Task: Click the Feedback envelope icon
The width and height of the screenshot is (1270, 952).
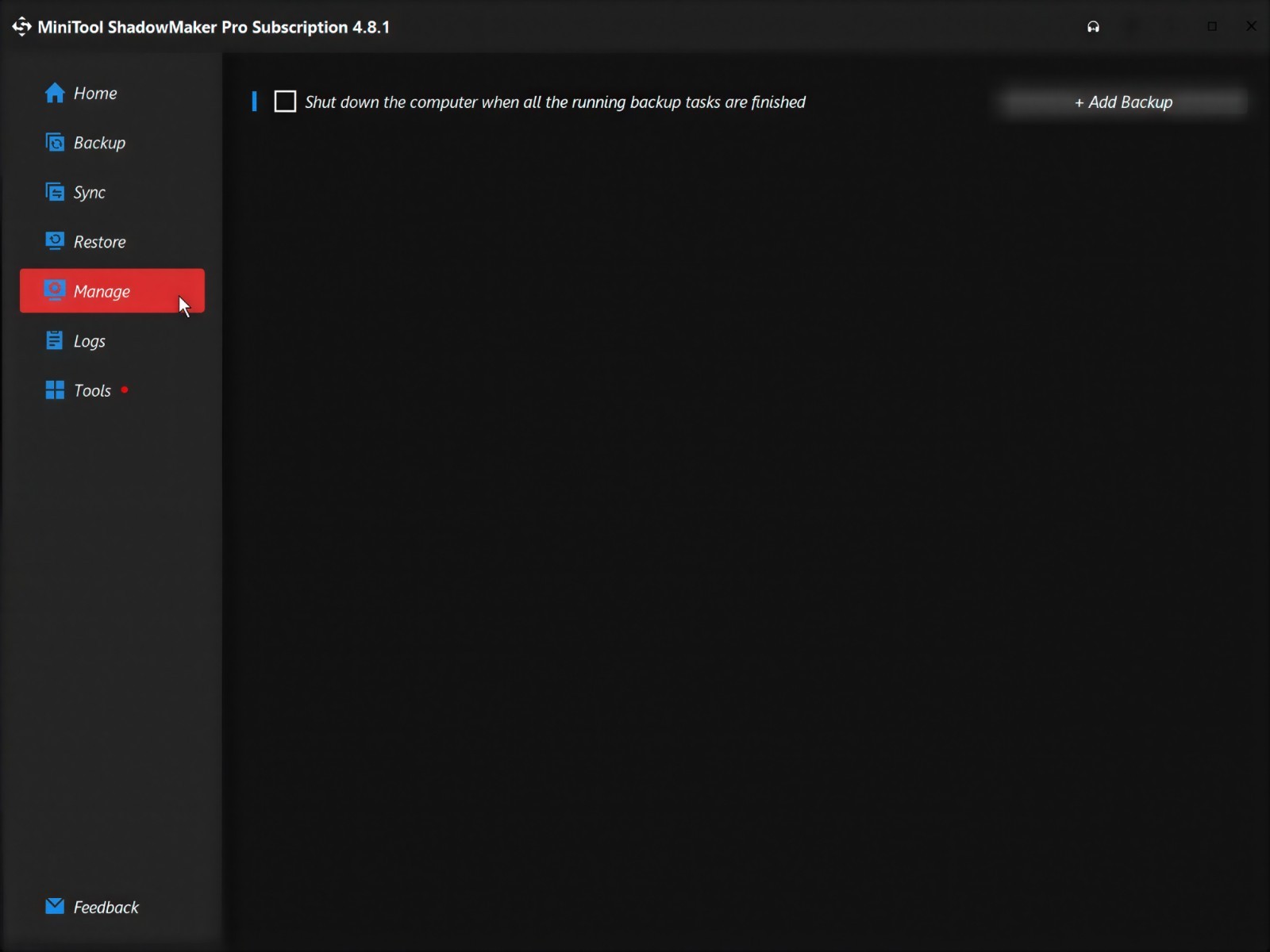Action: pyautogui.click(x=55, y=906)
